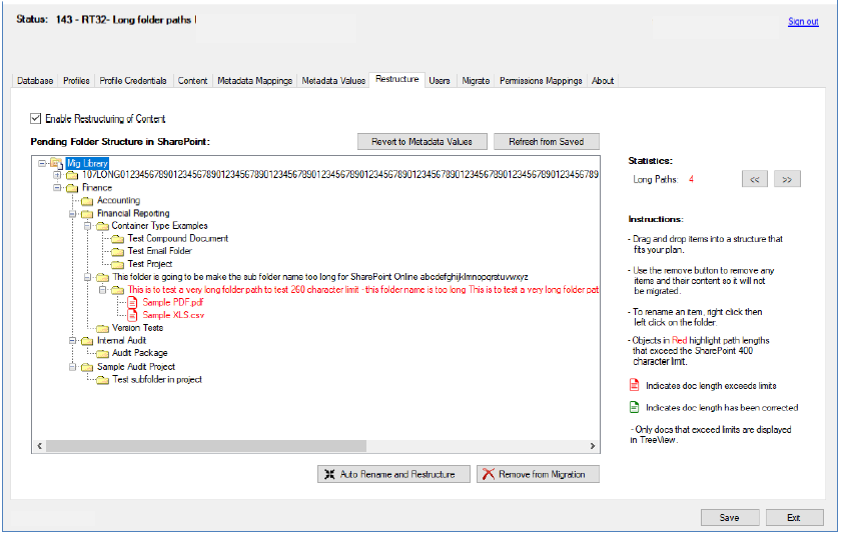The width and height of the screenshot is (841, 536).
Task: Collapse the Internal Audit tree node
Action: tap(71, 340)
